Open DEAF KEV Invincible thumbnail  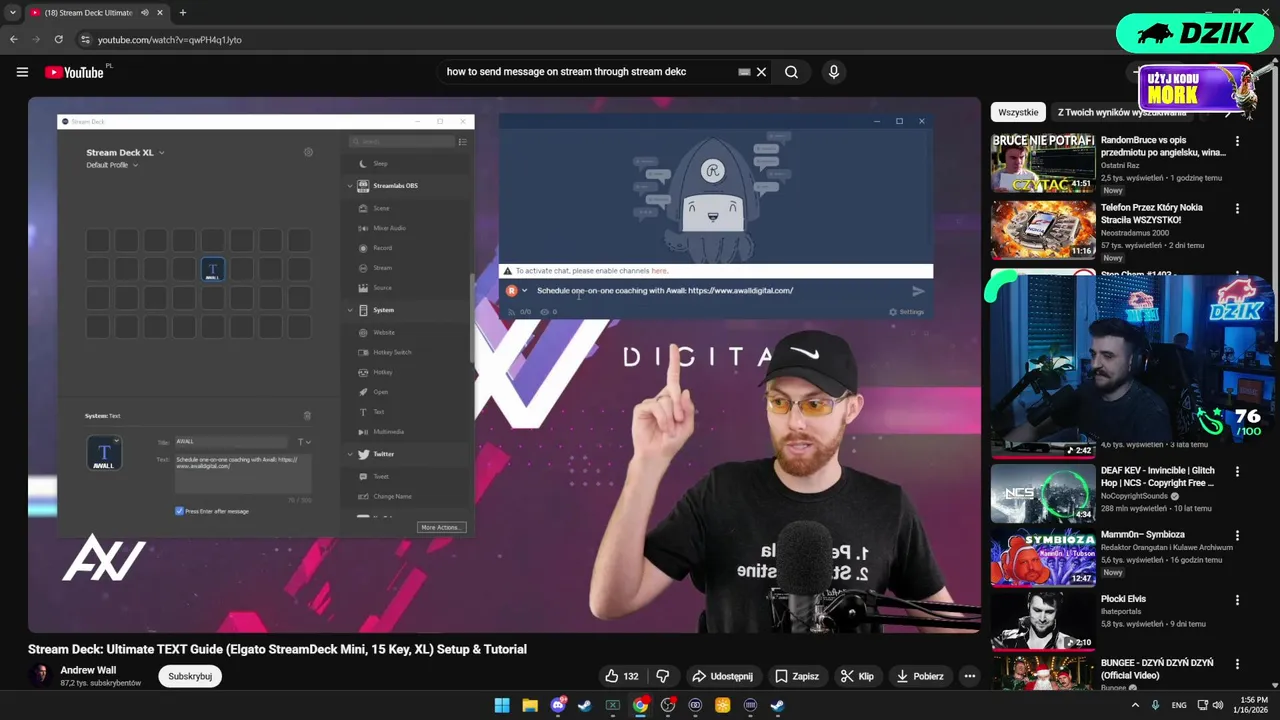pos(1042,492)
